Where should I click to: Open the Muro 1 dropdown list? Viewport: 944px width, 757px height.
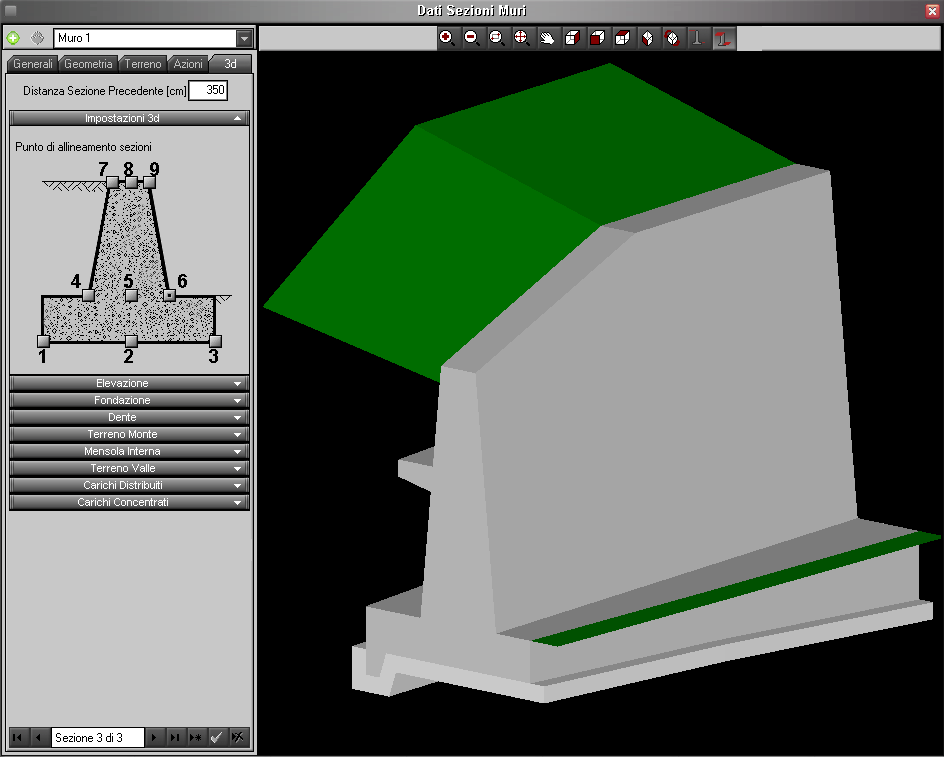point(244,38)
